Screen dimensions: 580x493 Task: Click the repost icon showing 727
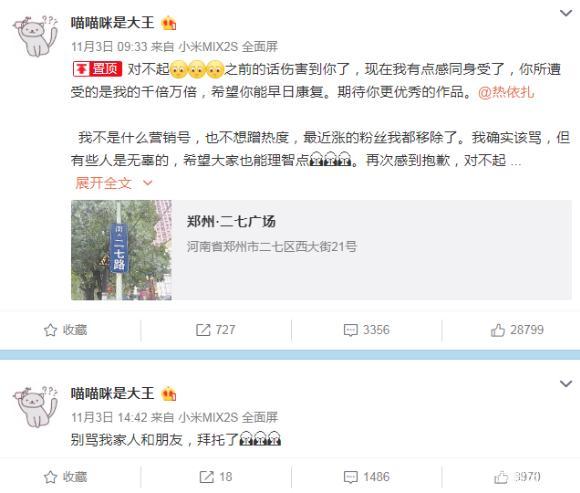(x=203, y=330)
